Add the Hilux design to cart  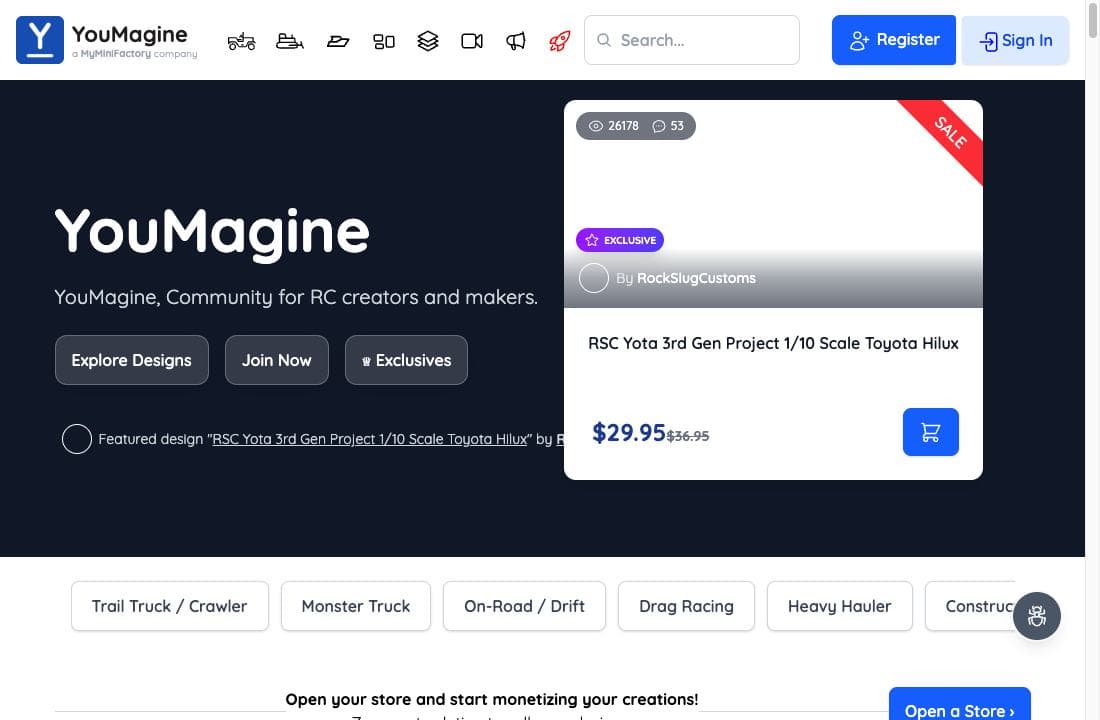click(x=930, y=432)
